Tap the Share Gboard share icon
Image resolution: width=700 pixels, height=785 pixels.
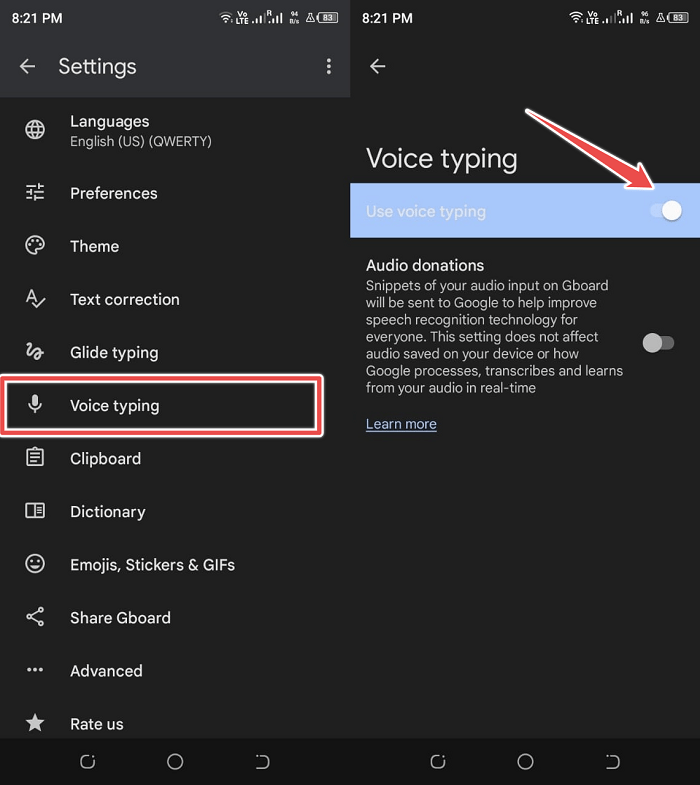[x=35, y=617]
